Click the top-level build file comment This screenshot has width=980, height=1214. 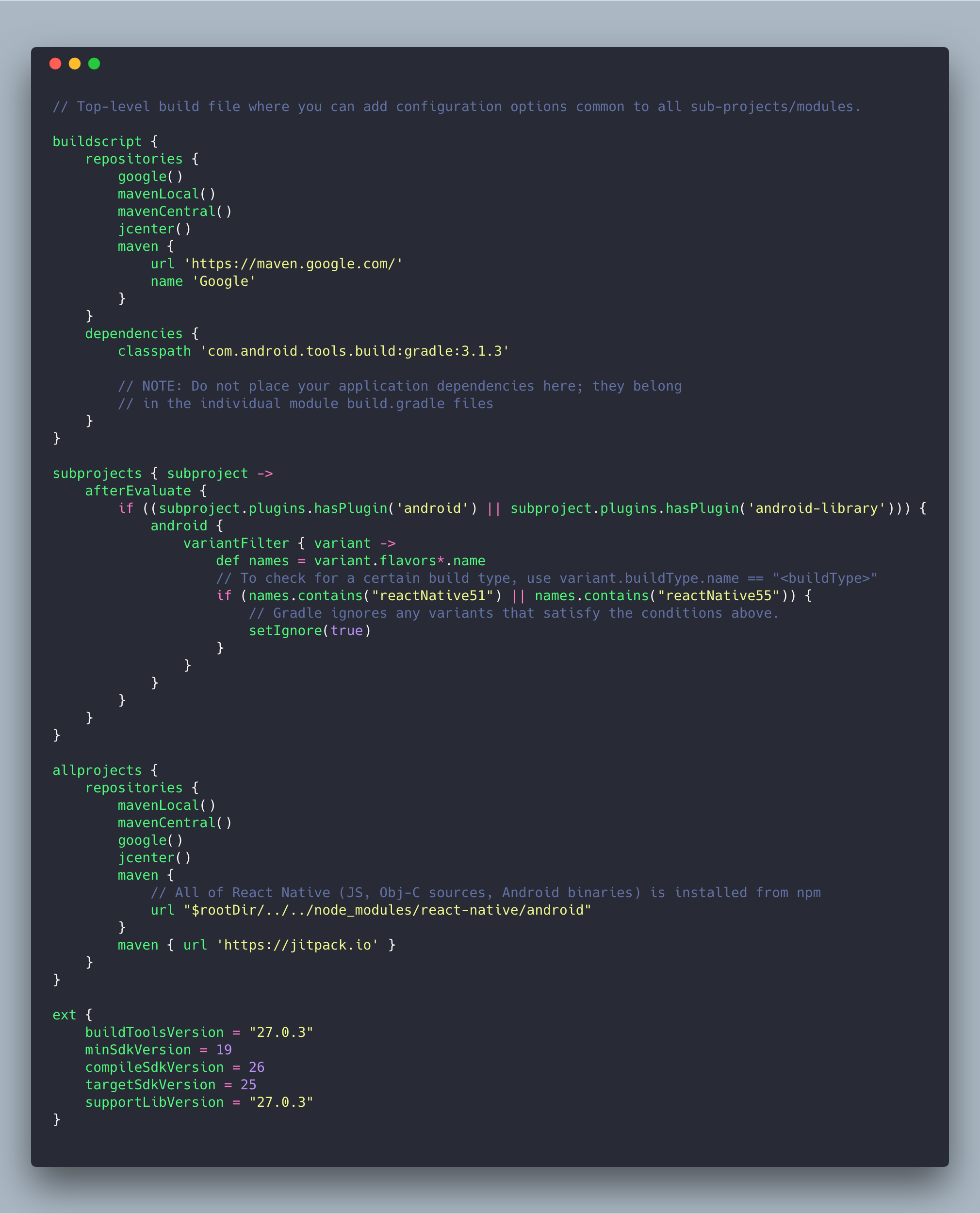456,107
